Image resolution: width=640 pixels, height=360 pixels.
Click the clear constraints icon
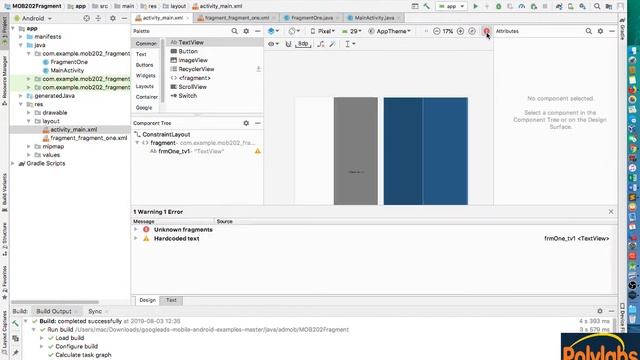pos(321,44)
